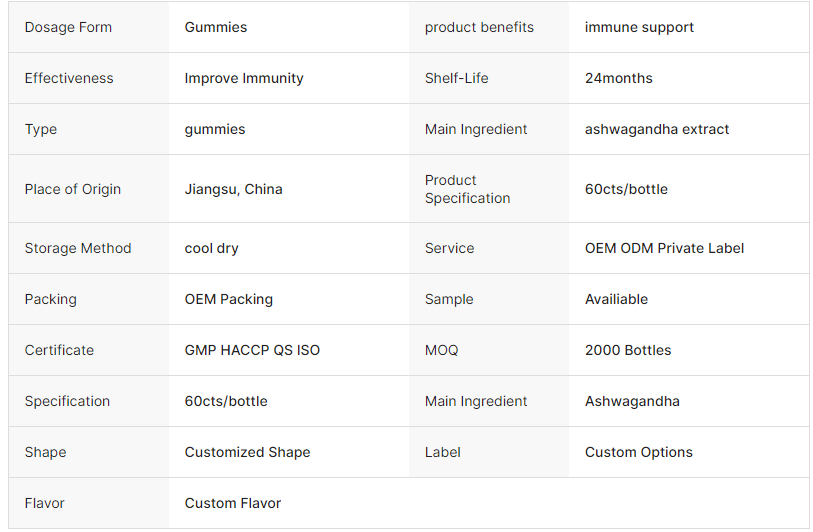Select the "cool dry" storage value
This screenshot has height=532, width=813.
pyautogui.click(x=211, y=248)
